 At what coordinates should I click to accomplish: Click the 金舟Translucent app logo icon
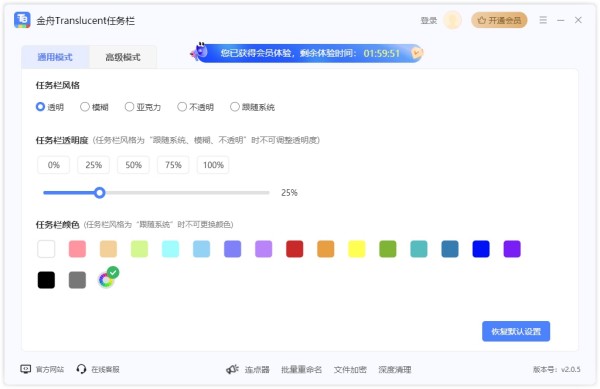[x=22, y=20]
